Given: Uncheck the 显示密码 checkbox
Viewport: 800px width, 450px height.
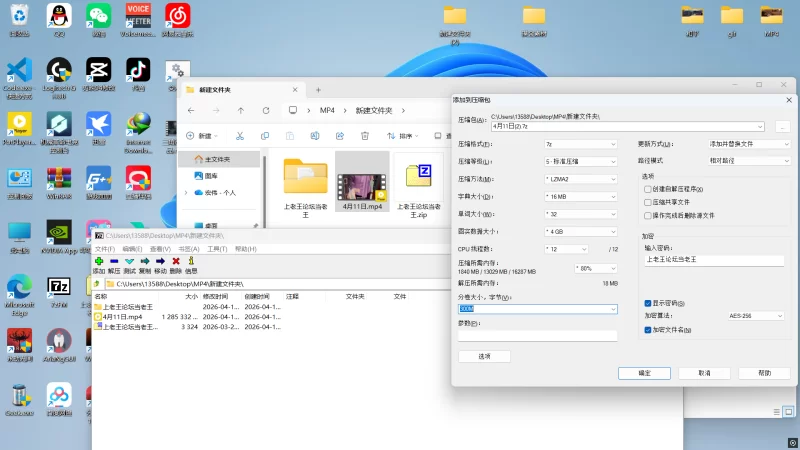Looking at the screenshot, I should [x=649, y=302].
